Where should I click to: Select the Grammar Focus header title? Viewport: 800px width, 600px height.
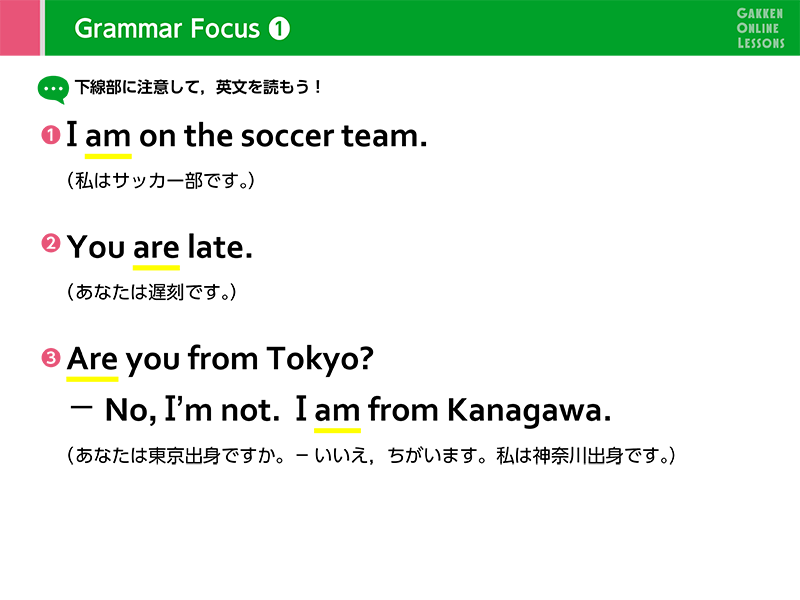[167, 29]
